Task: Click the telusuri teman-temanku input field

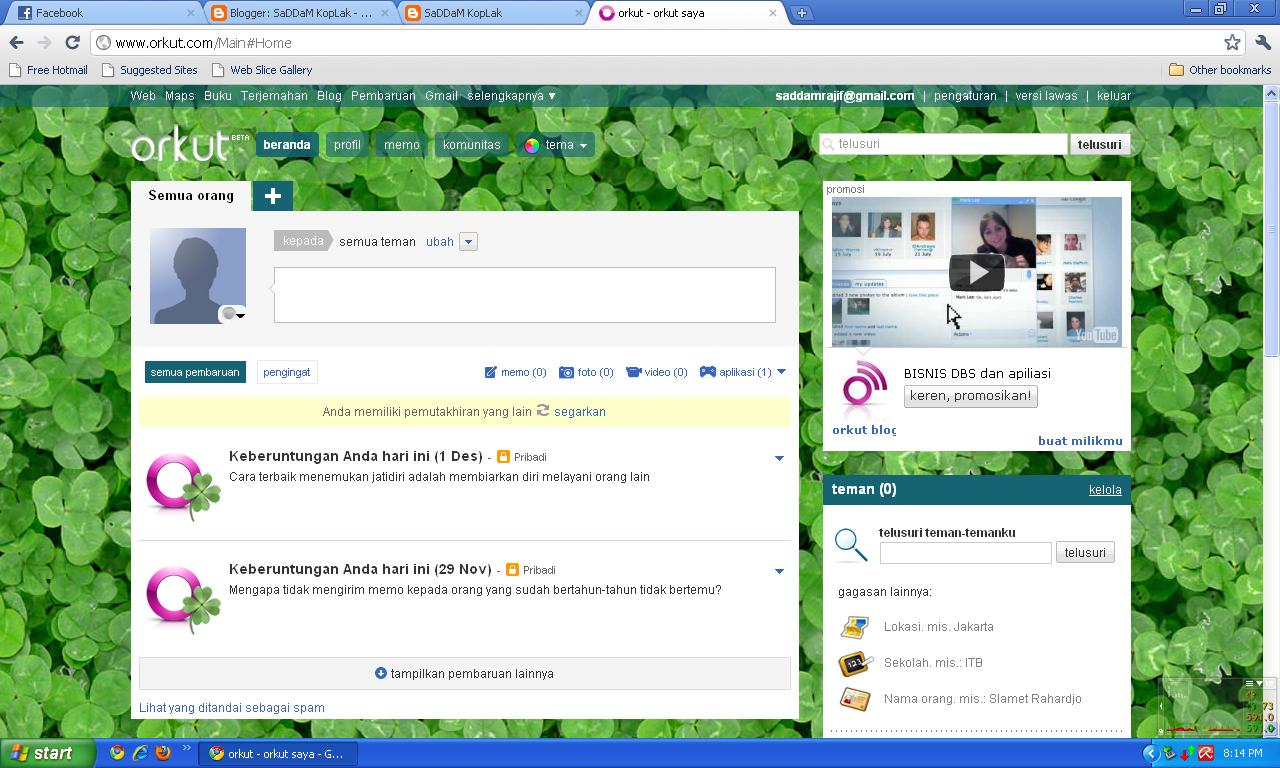Action: (x=965, y=553)
